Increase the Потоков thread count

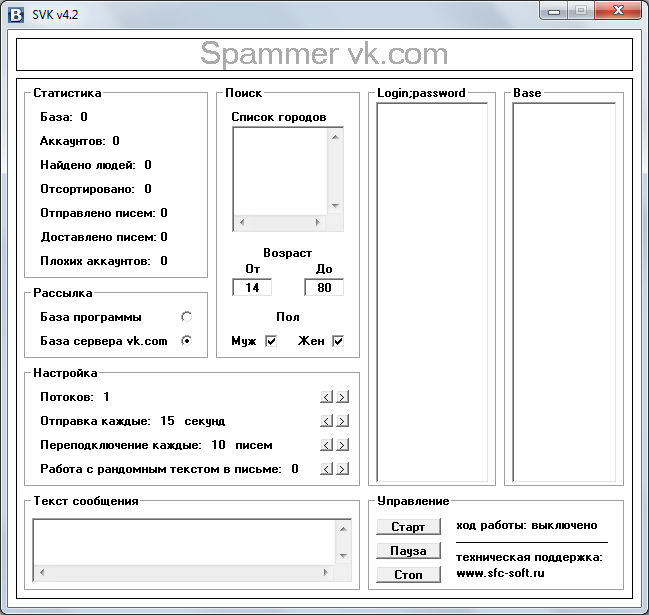coord(342,397)
